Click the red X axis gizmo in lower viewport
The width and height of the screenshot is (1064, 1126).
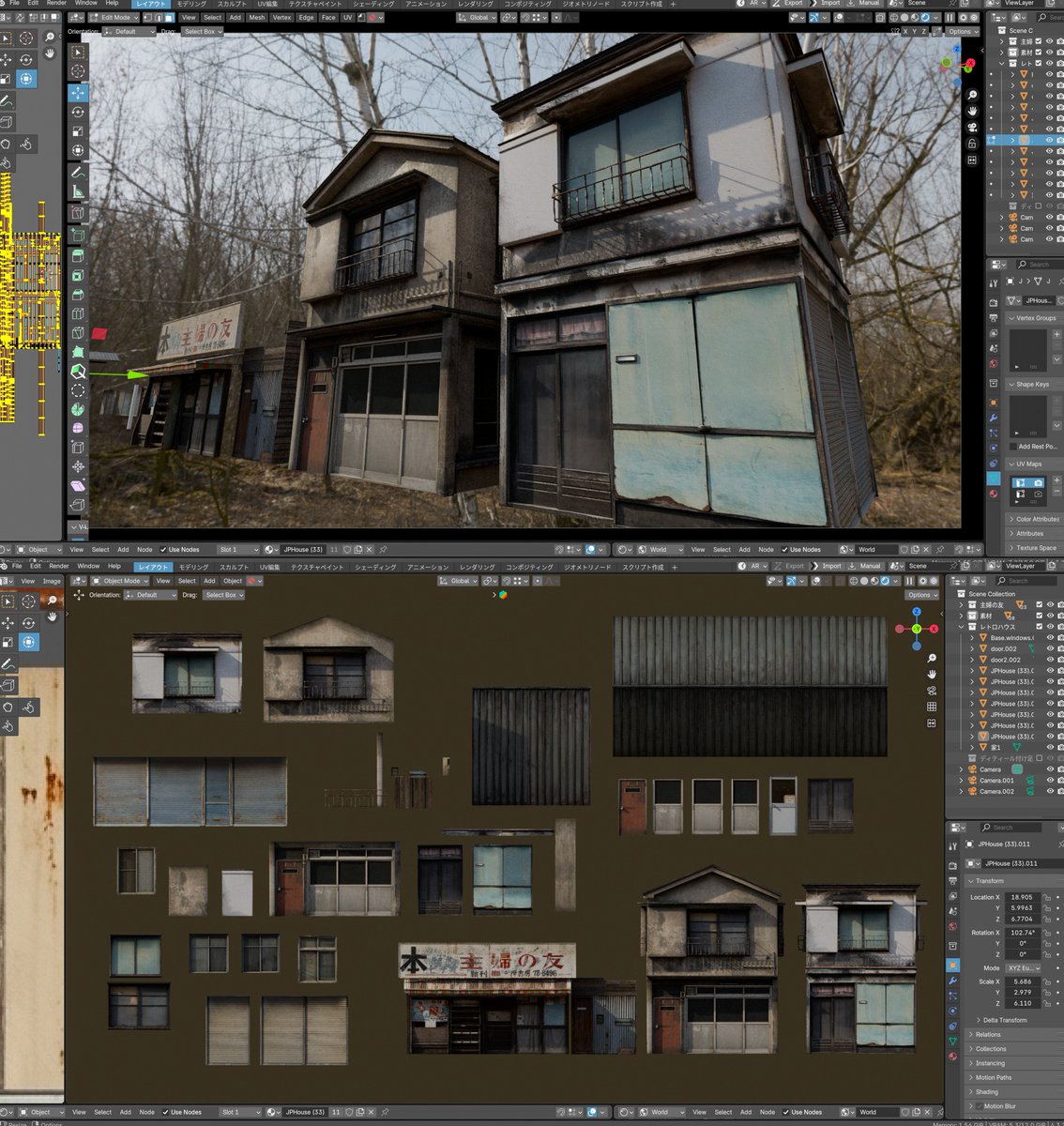tap(934, 629)
